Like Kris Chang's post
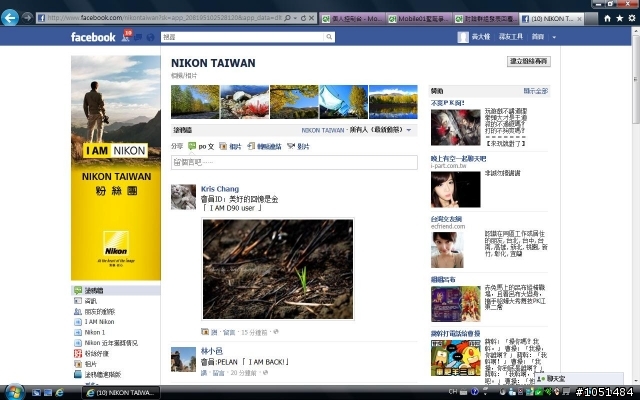This screenshot has width=640, height=400. (x=214, y=332)
